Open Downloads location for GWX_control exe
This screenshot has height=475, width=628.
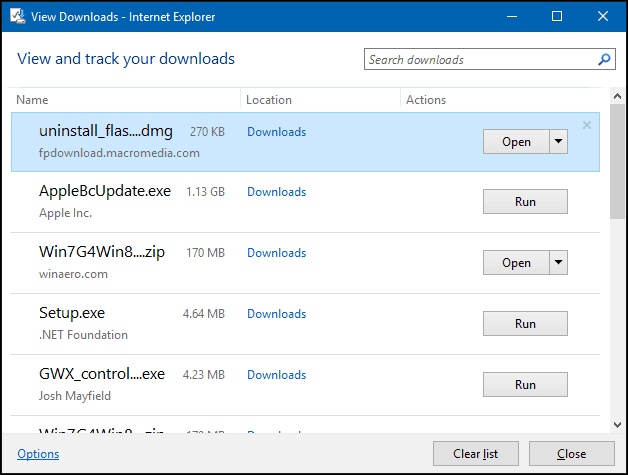(x=277, y=374)
